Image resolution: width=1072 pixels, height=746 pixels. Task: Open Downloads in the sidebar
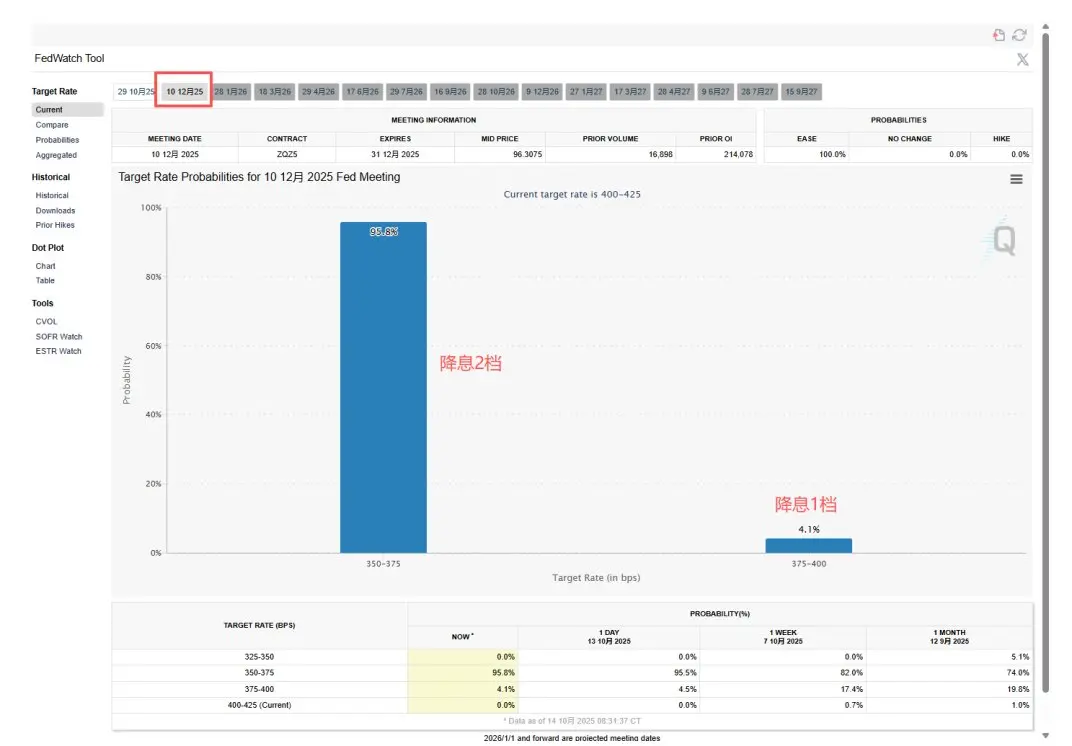coord(55,211)
